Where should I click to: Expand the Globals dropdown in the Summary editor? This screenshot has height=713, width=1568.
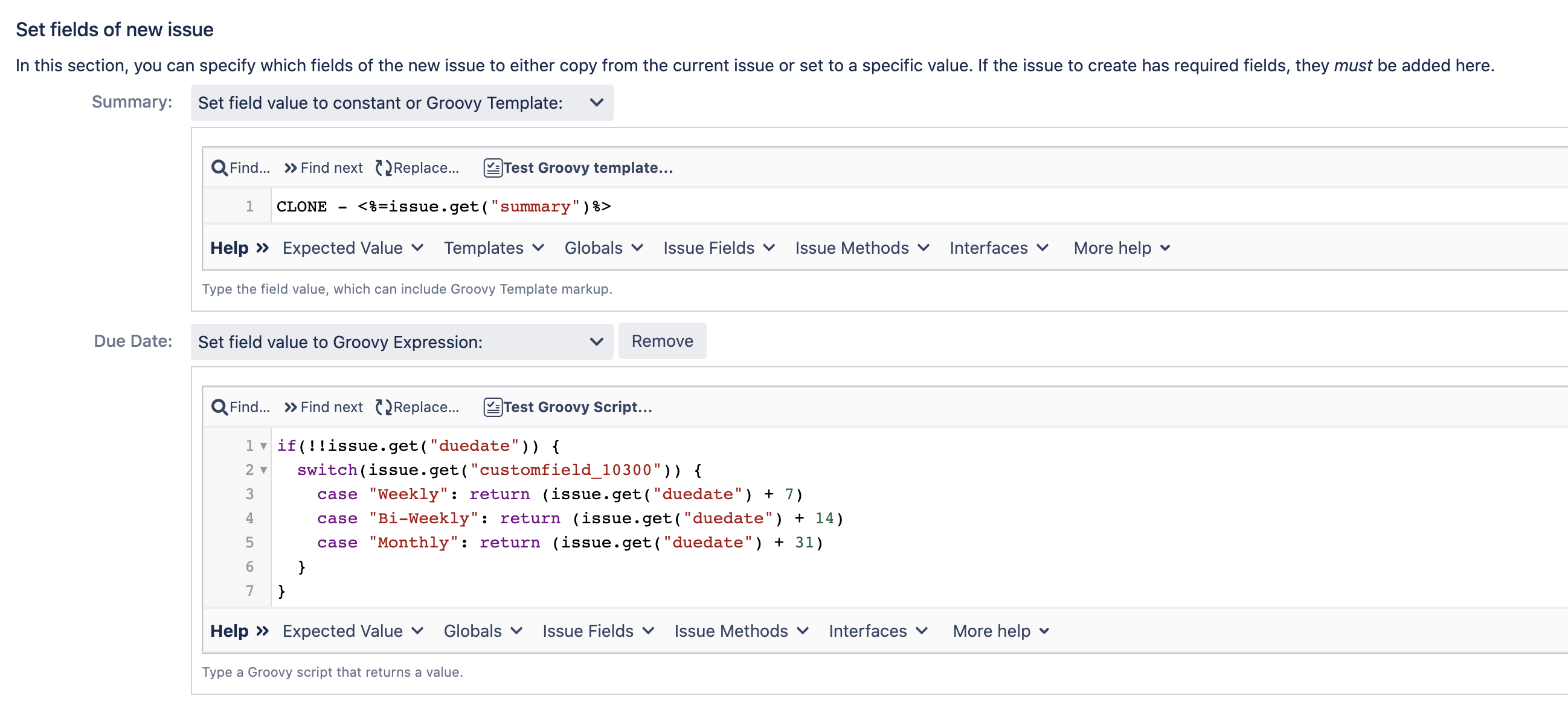[x=603, y=248]
